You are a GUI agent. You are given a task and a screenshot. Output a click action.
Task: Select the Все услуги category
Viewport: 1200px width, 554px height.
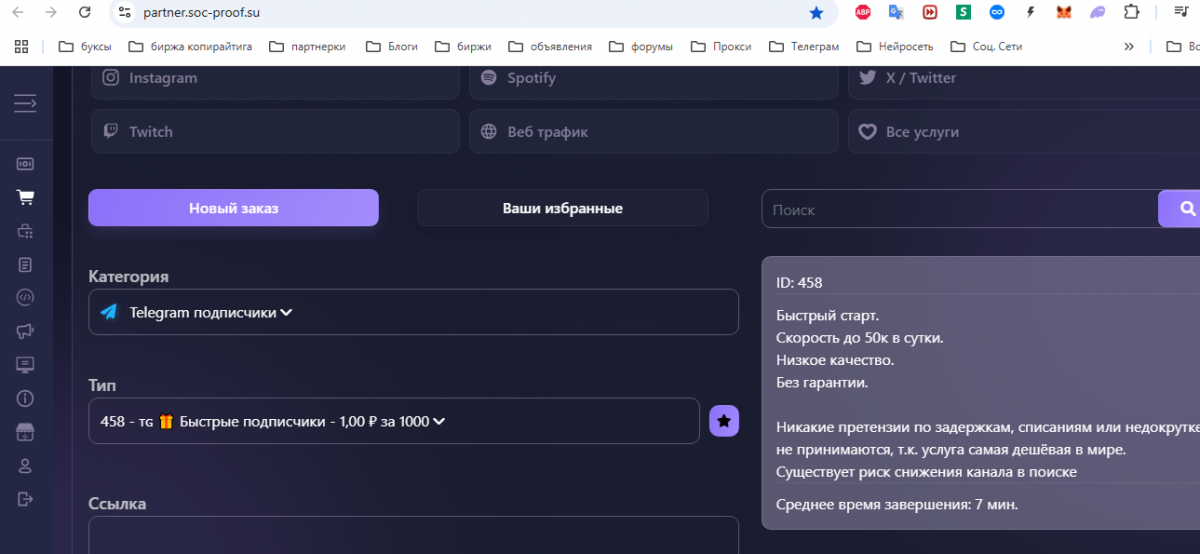pos(1024,131)
